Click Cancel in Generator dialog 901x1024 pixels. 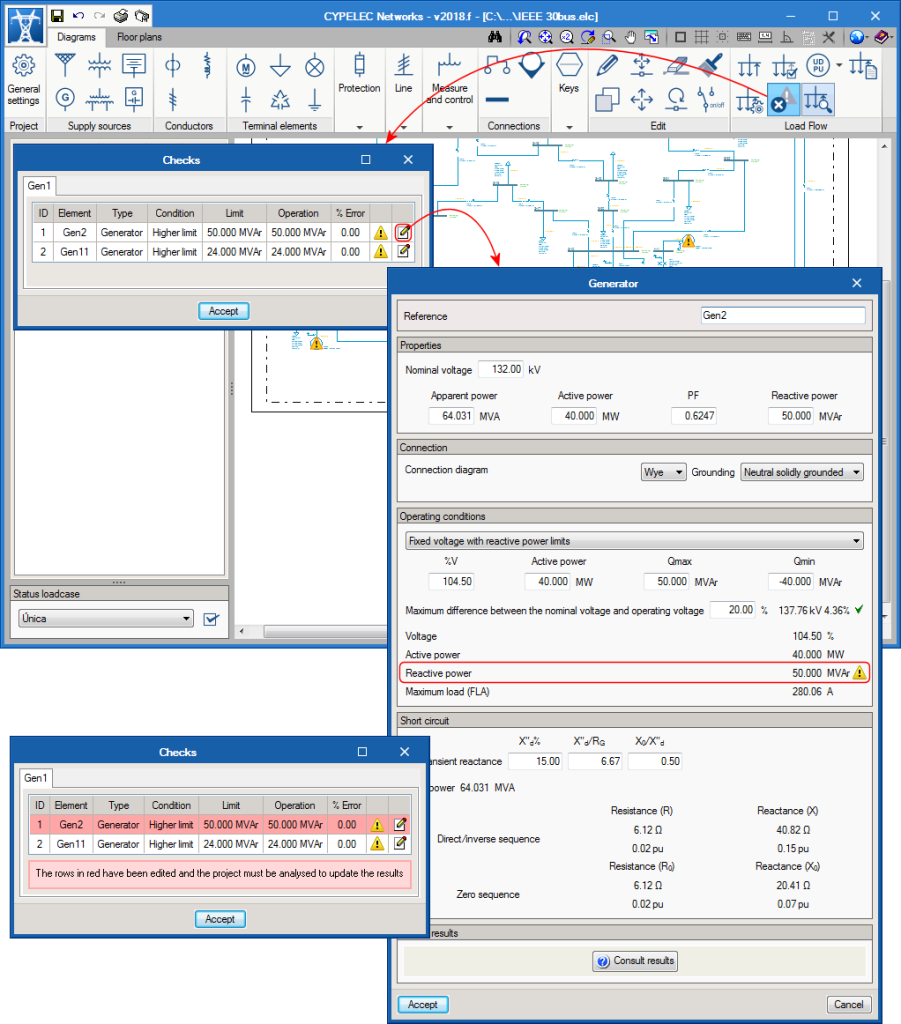click(x=849, y=1004)
